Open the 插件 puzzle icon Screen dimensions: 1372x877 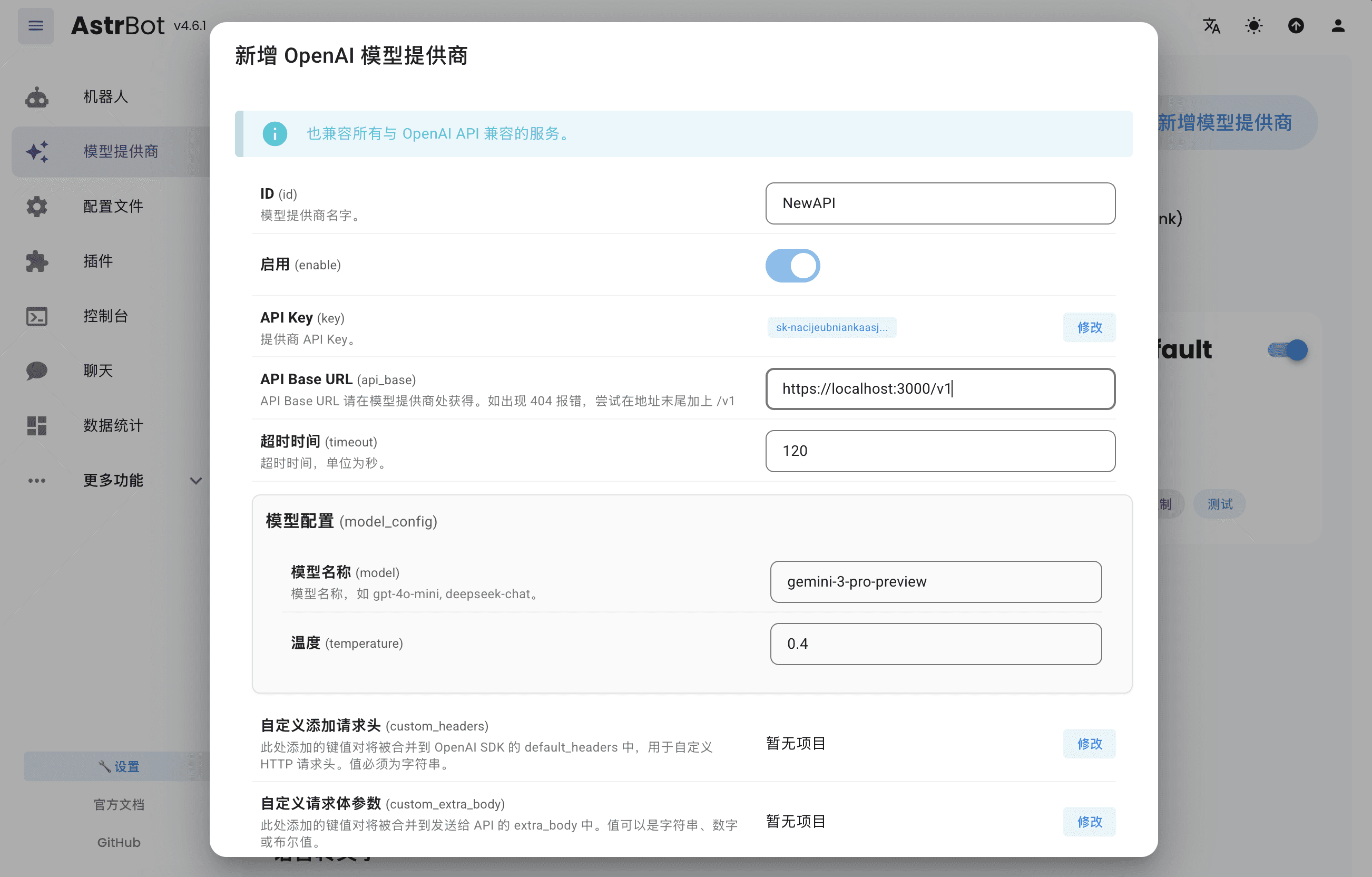(36, 261)
